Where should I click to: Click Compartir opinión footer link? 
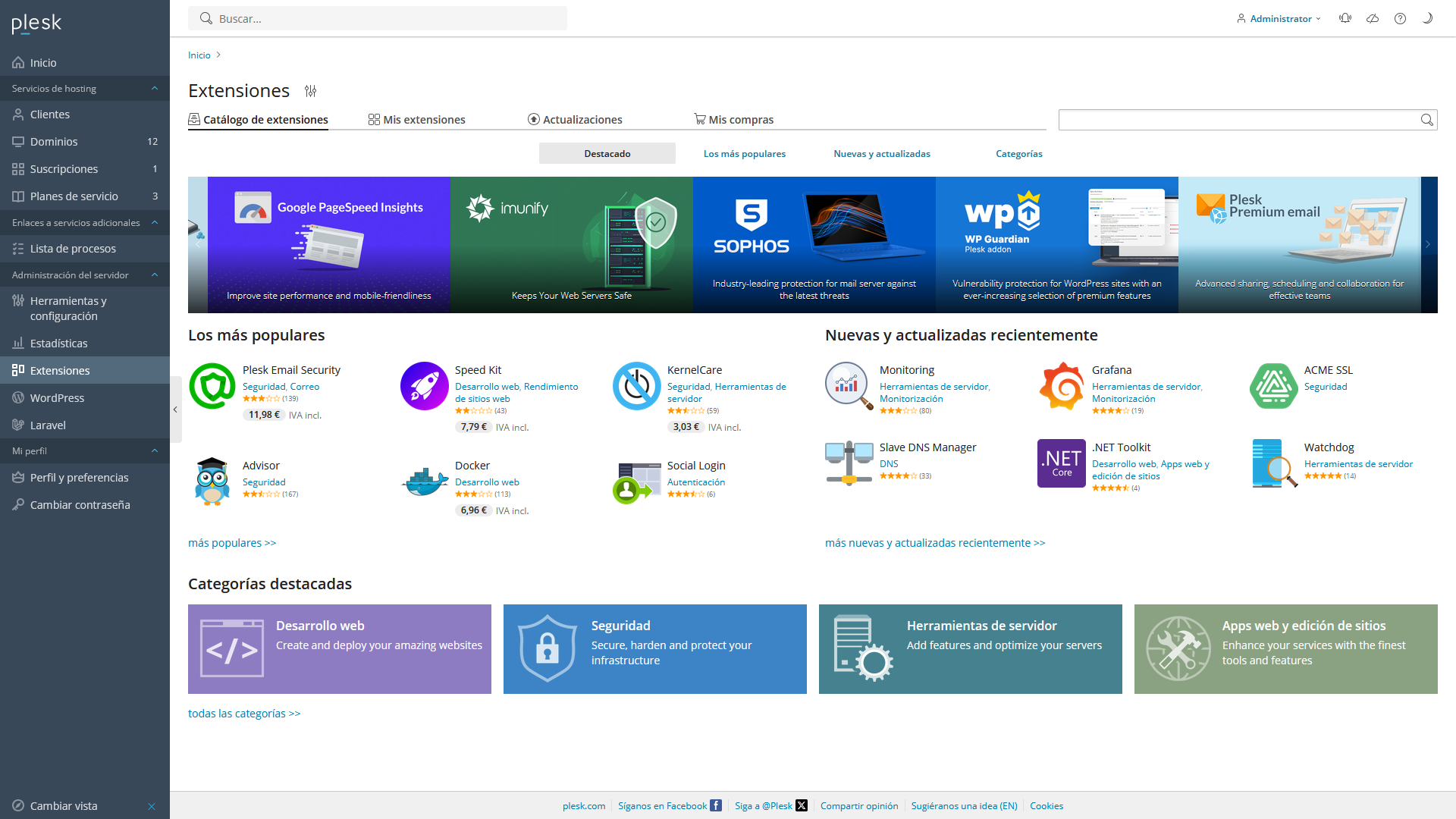tap(859, 806)
